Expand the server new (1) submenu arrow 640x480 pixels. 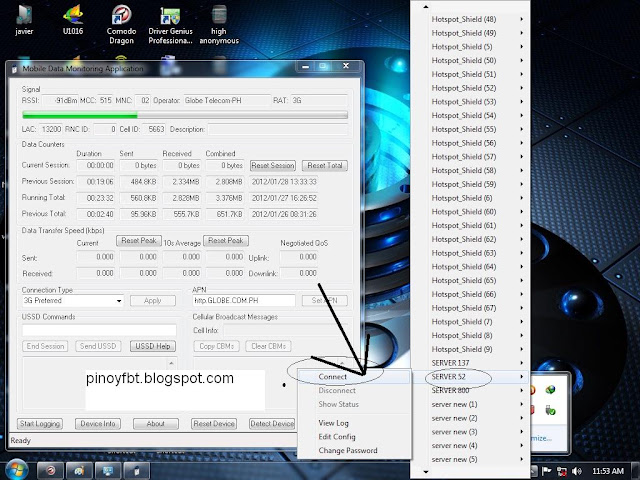pyautogui.click(x=522, y=404)
